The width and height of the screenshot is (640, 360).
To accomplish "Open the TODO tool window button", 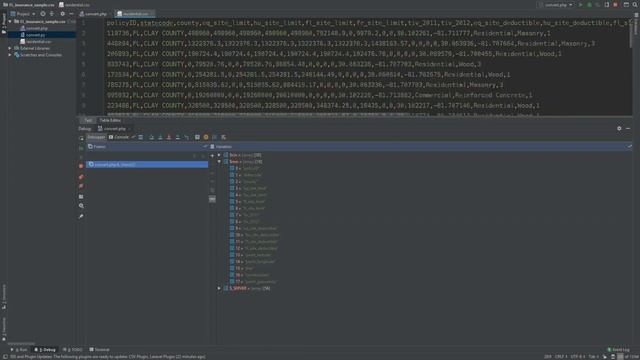I will pyautogui.click(x=73, y=350).
